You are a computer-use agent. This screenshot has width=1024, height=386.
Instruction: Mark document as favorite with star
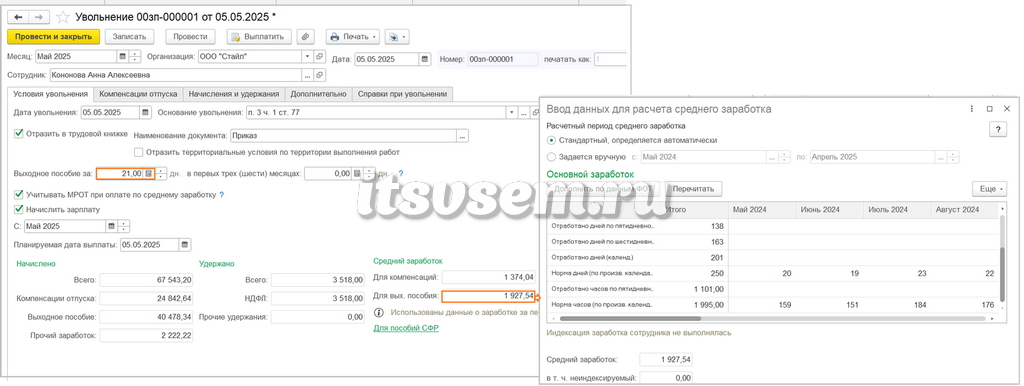(x=63, y=18)
